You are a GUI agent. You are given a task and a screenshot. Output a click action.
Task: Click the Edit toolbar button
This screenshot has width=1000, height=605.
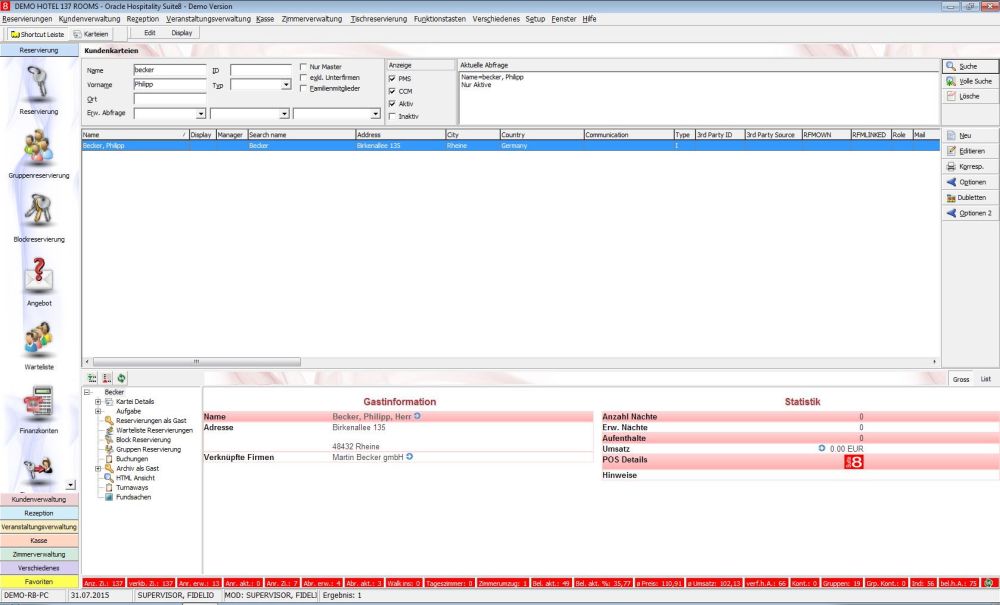pos(150,33)
